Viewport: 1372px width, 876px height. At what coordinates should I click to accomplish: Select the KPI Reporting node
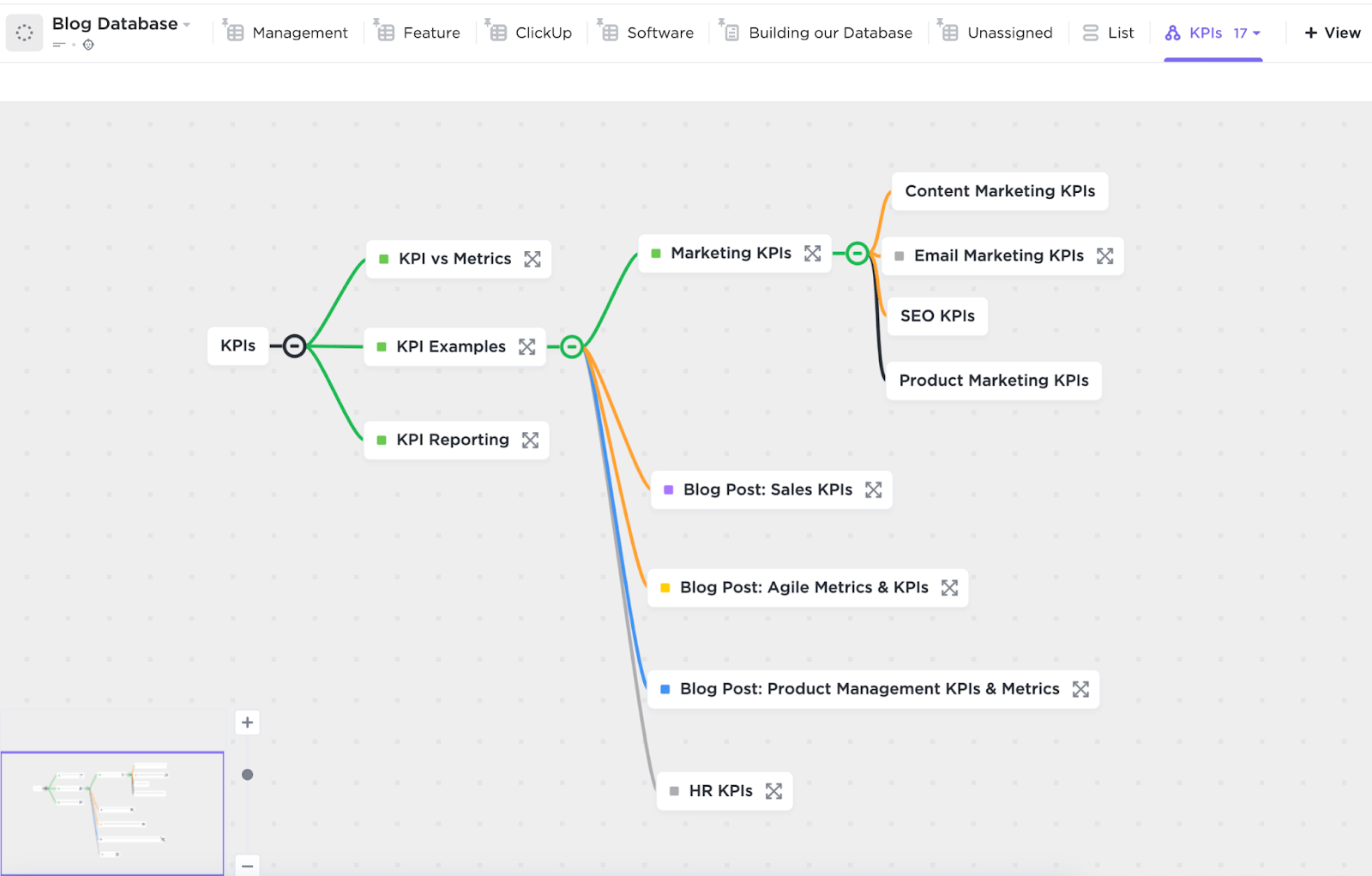457,440
